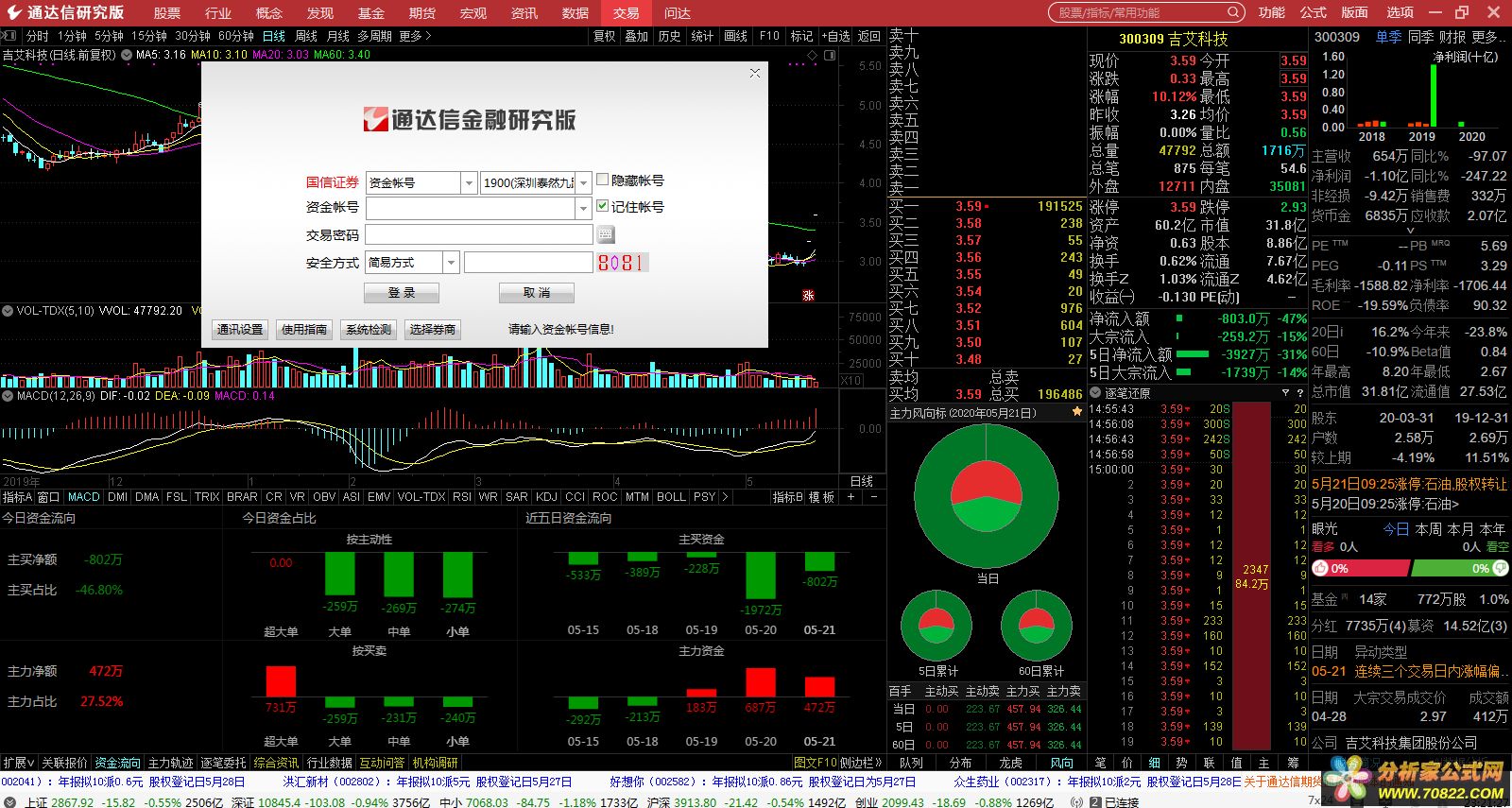Click the 画线 toolbar button

click(x=735, y=36)
